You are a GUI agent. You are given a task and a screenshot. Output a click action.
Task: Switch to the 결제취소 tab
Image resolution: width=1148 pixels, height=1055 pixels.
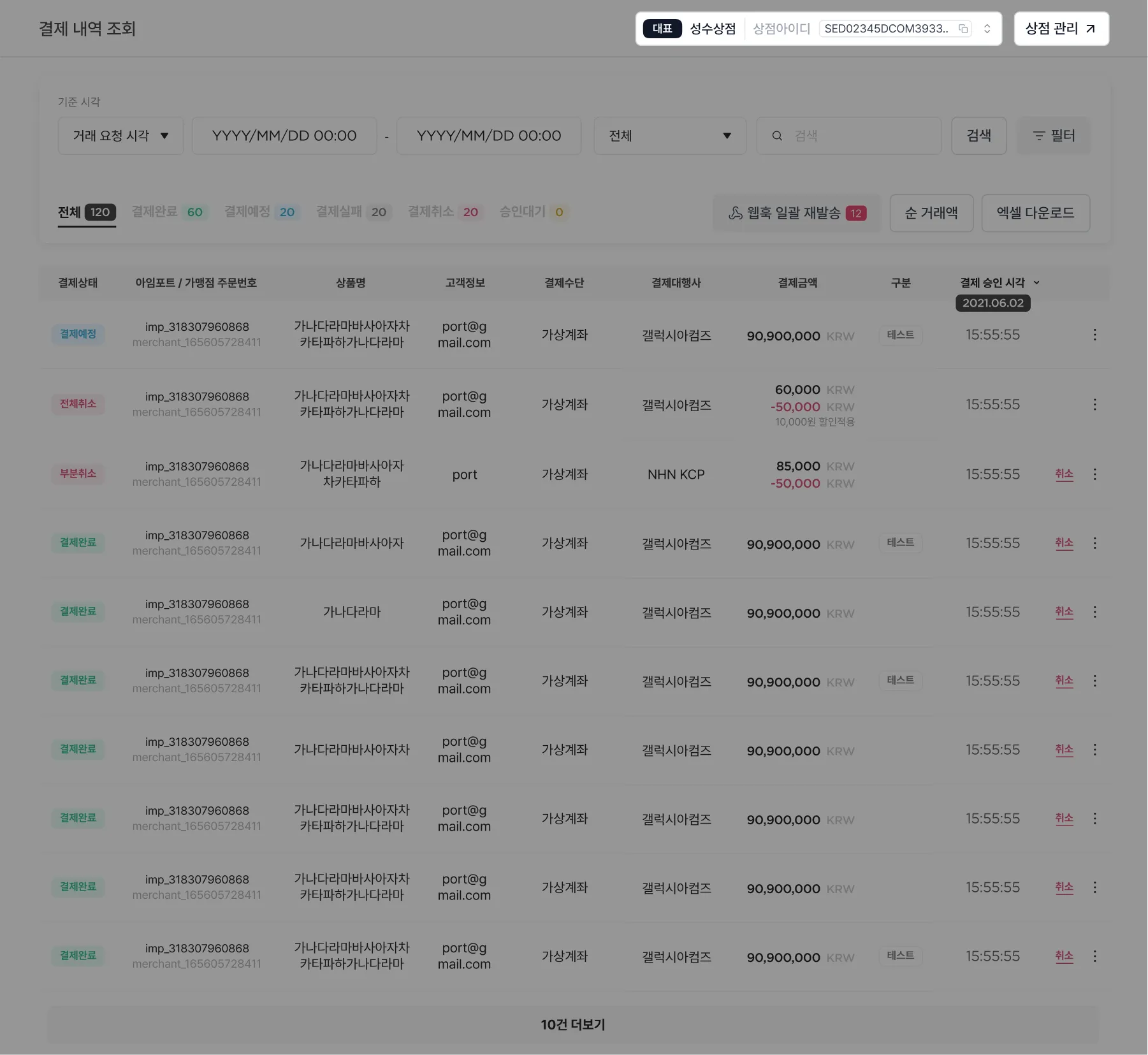pyautogui.click(x=443, y=212)
